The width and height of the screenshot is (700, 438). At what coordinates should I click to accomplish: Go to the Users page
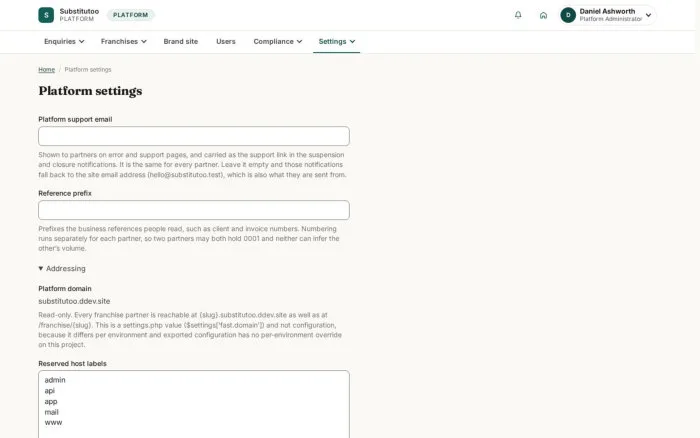point(225,42)
